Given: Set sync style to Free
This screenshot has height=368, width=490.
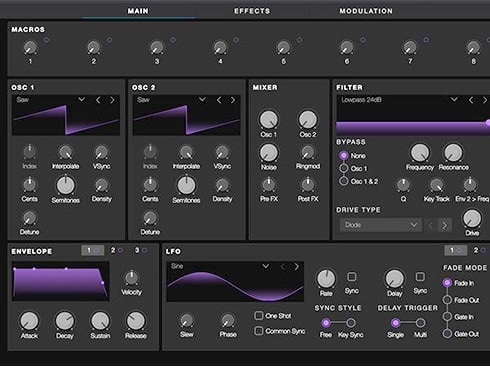Looking at the screenshot, I should pyautogui.click(x=326, y=322).
